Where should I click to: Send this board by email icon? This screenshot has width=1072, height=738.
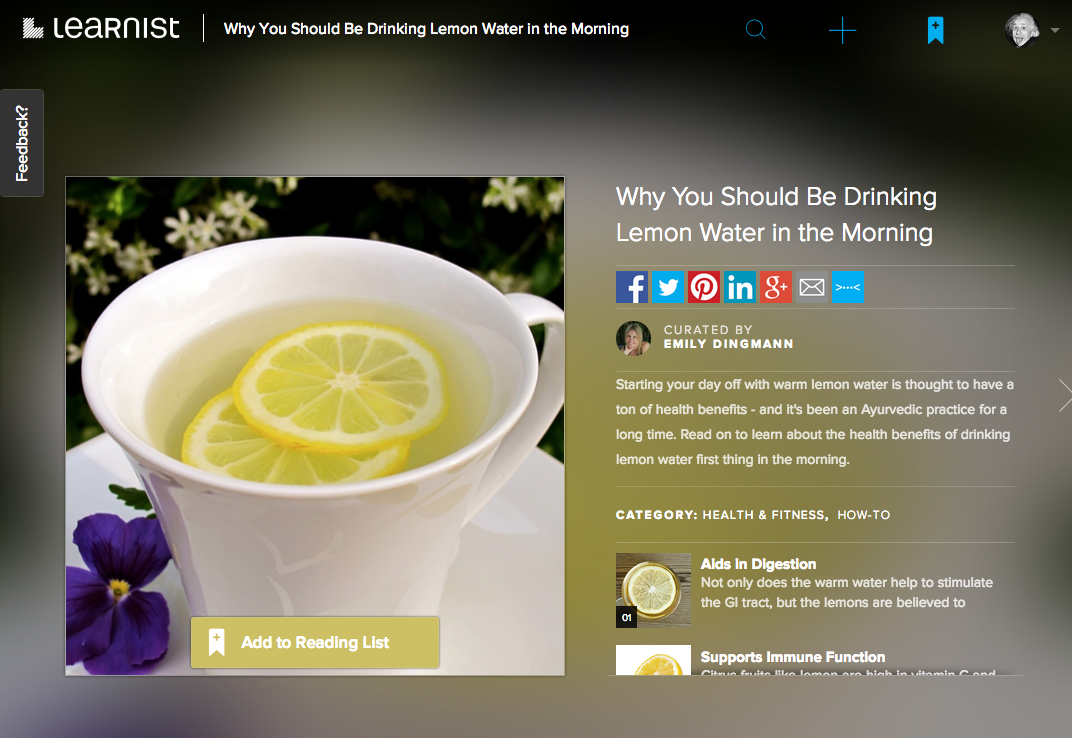point(812,288)
